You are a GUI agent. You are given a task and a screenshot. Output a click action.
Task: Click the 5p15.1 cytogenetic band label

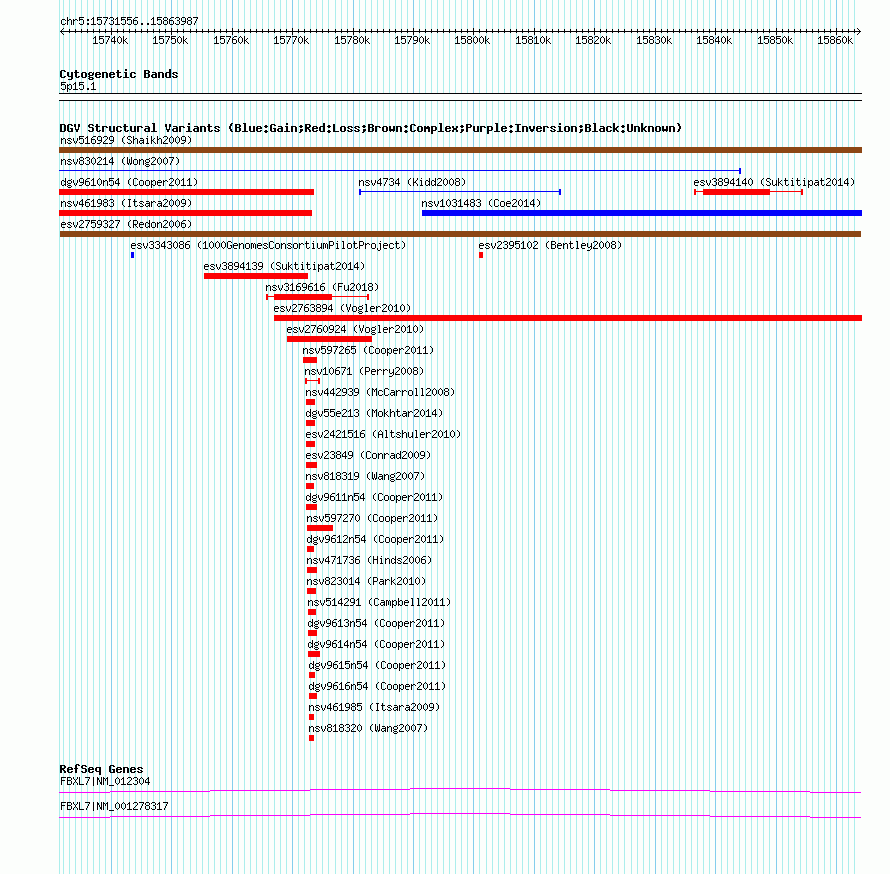(x=78, y=86)
